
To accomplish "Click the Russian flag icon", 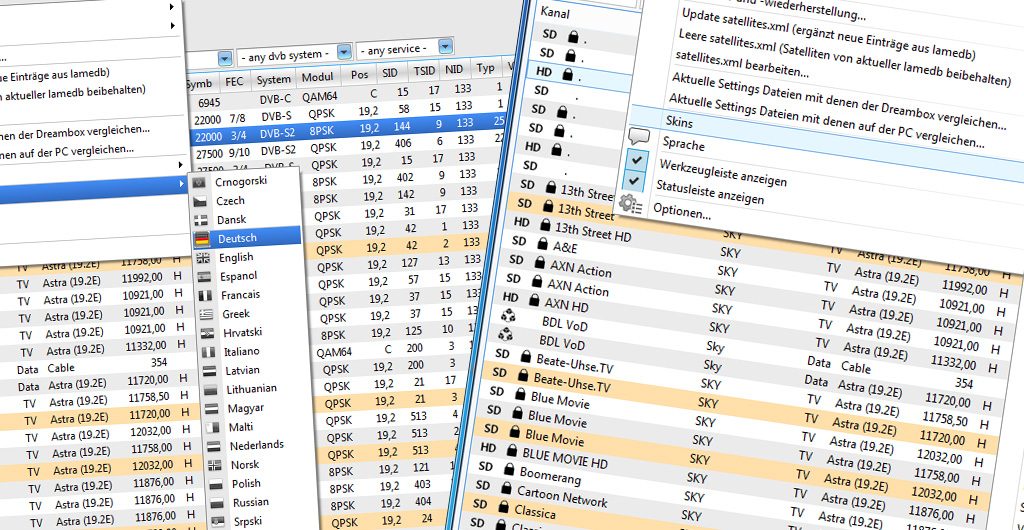I will pyautogui.click(x=217, y=504).
